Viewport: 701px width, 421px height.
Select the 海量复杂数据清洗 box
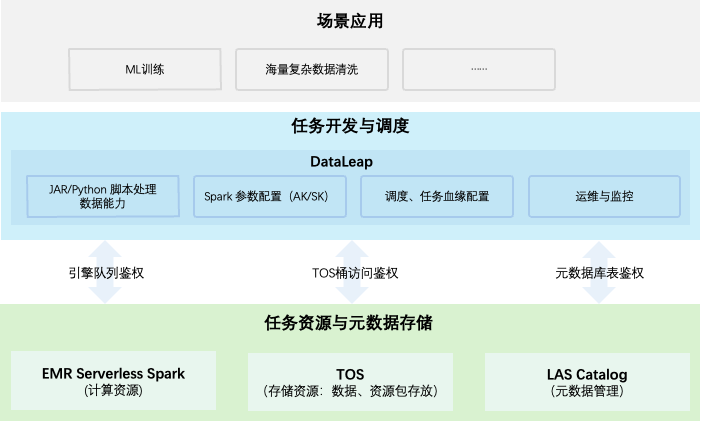pos(312,69)
